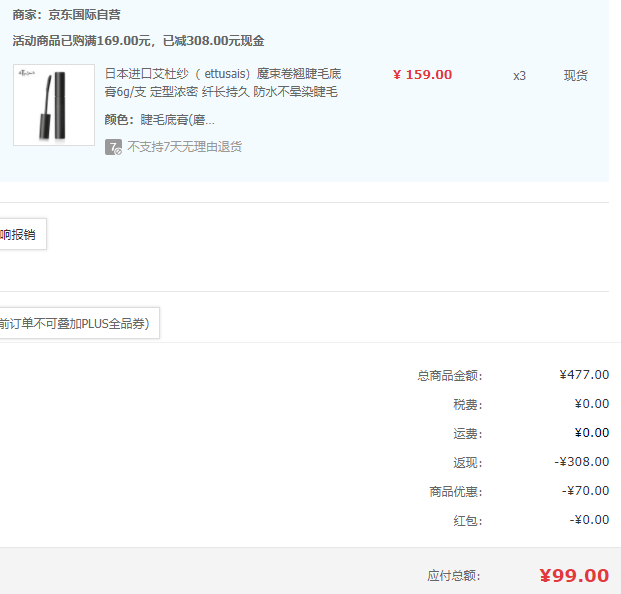Click the 运费 amount ¥0.00
621x594 pixels.
[x=592, y=433]
